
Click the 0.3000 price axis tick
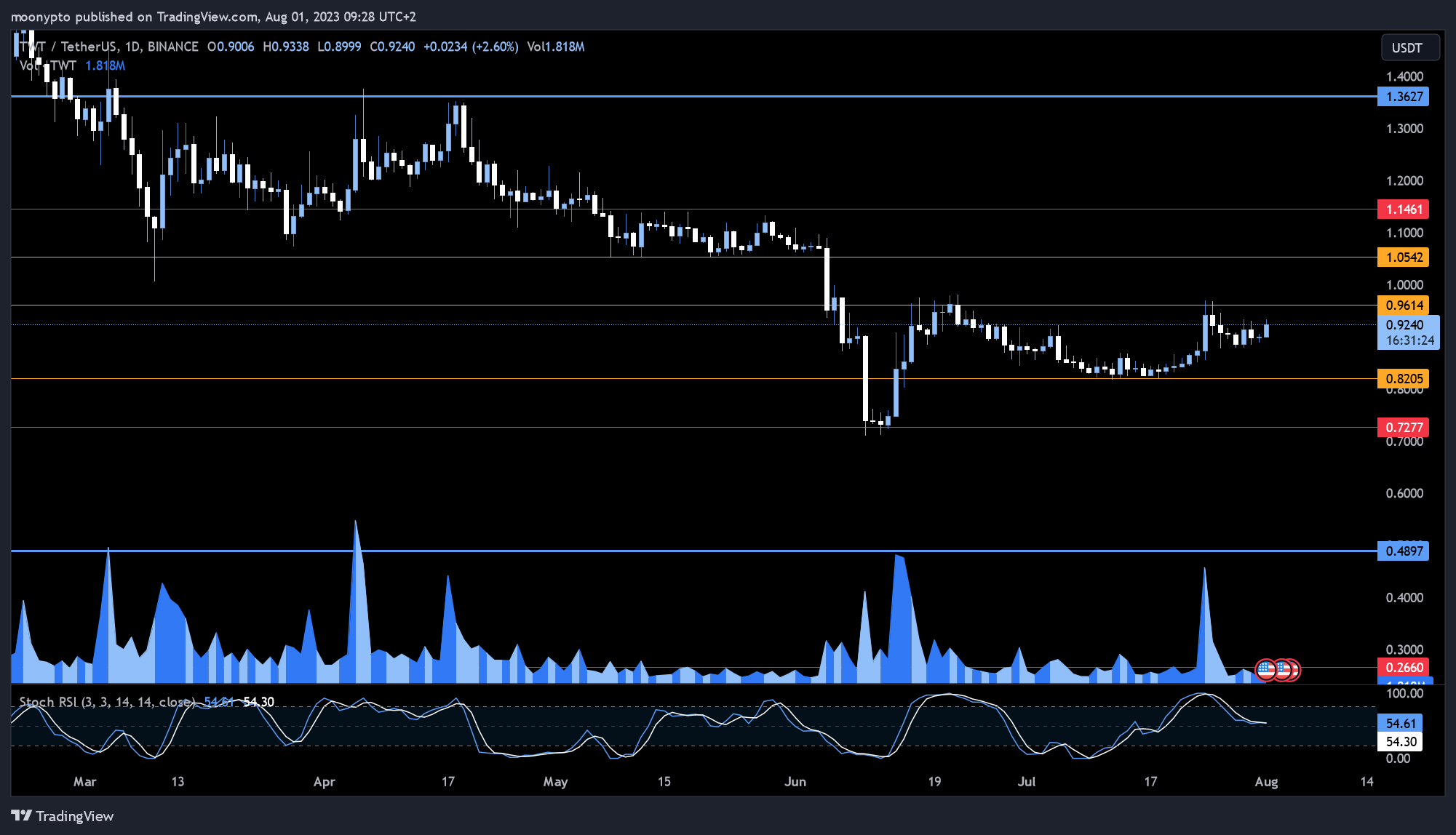click(x=1404, y=650)
